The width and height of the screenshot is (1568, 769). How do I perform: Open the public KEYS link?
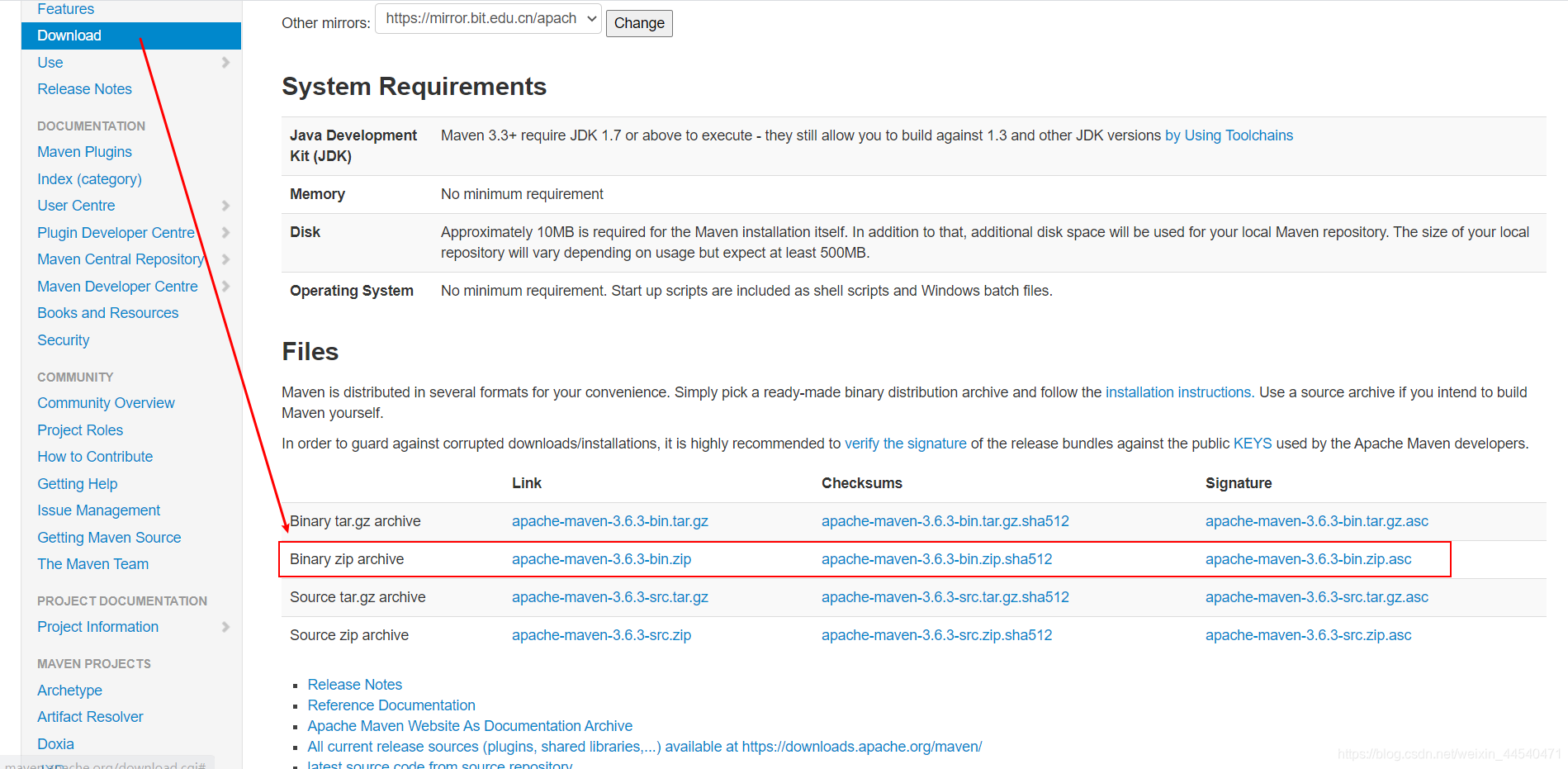[1253, 444]
